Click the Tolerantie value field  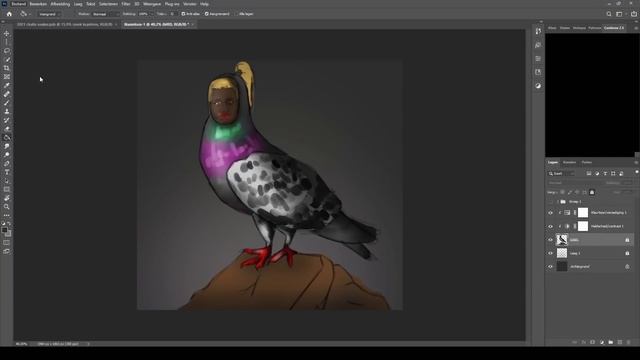coord(173,14)
